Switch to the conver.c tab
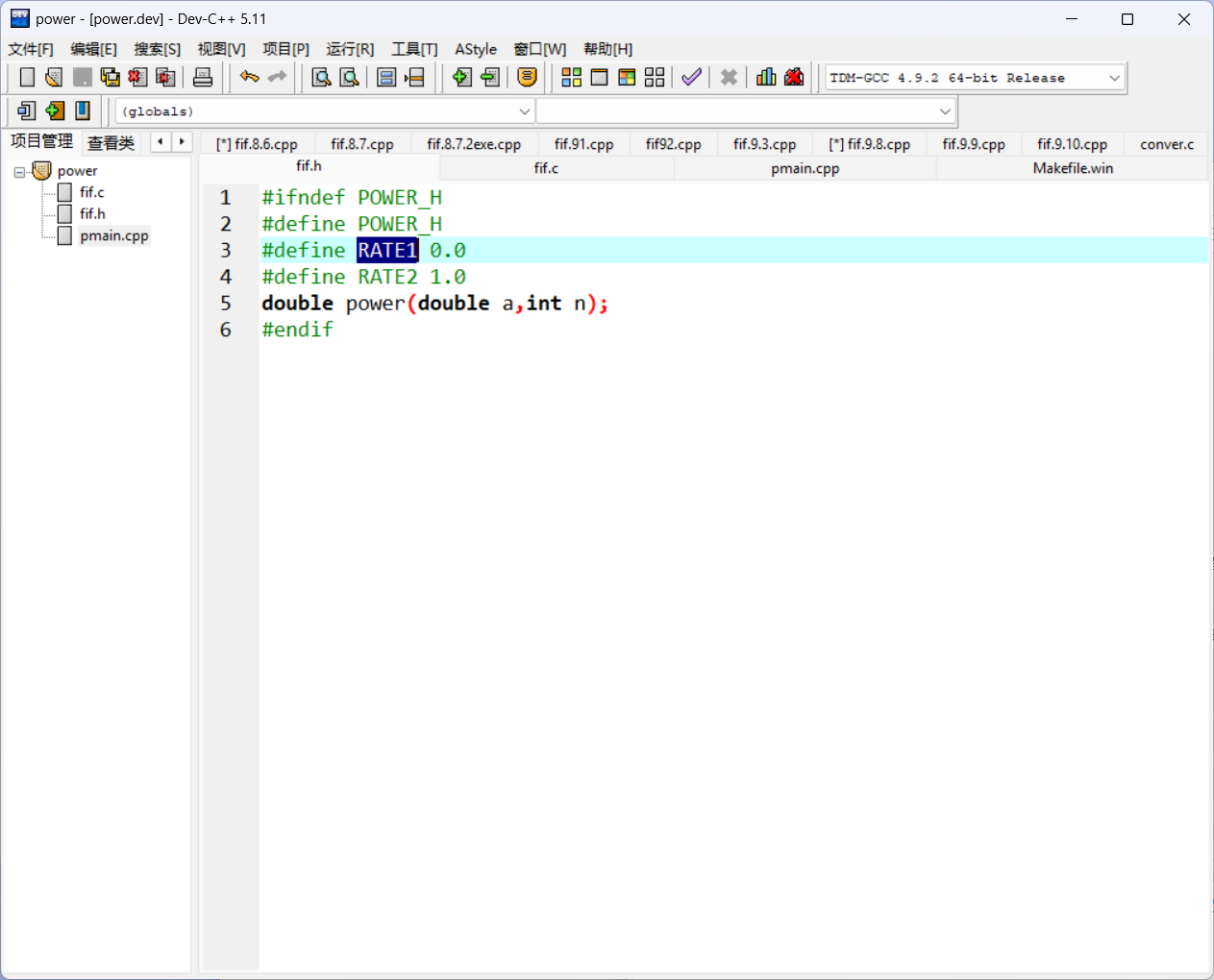This screenshot has height=980, width=1214. (1167, 144)
